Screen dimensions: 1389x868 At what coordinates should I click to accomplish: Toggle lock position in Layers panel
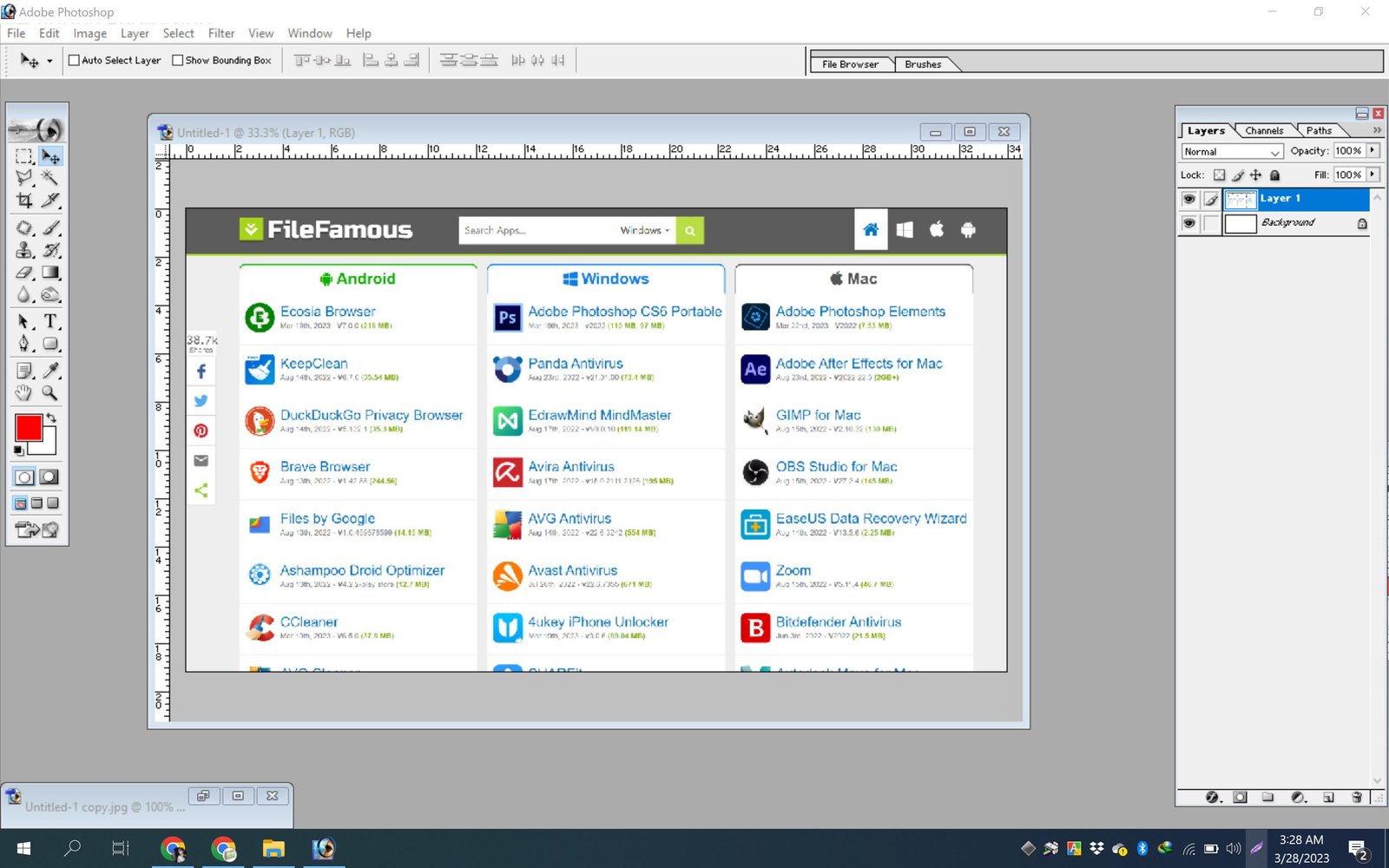(1256, 175)
